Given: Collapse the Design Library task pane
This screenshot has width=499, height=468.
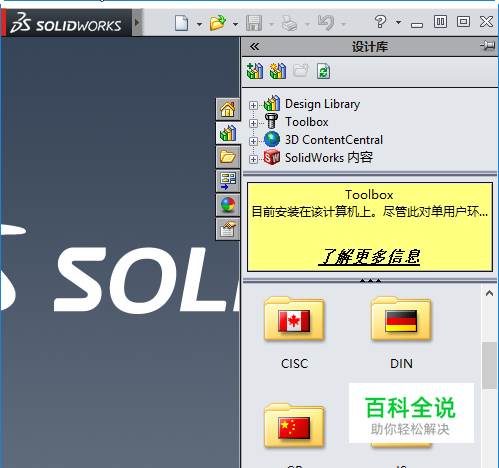Looking at the screenshot, I should [x=254, y=46].
